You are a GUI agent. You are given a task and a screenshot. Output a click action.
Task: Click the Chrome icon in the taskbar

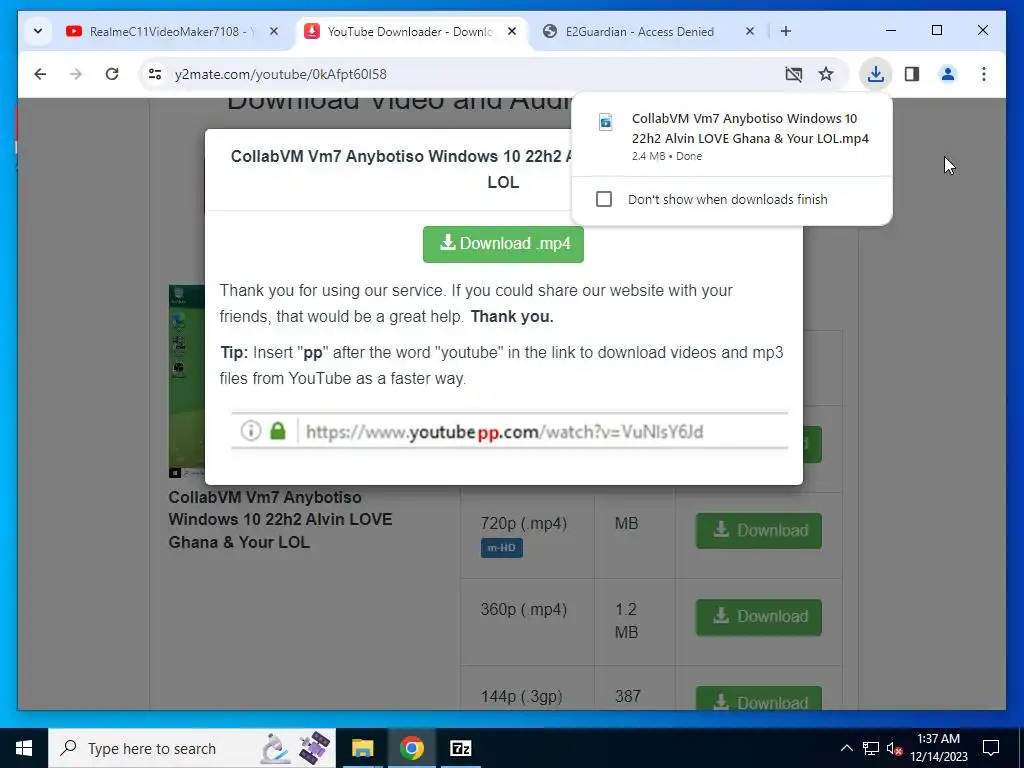click(411, 748)
